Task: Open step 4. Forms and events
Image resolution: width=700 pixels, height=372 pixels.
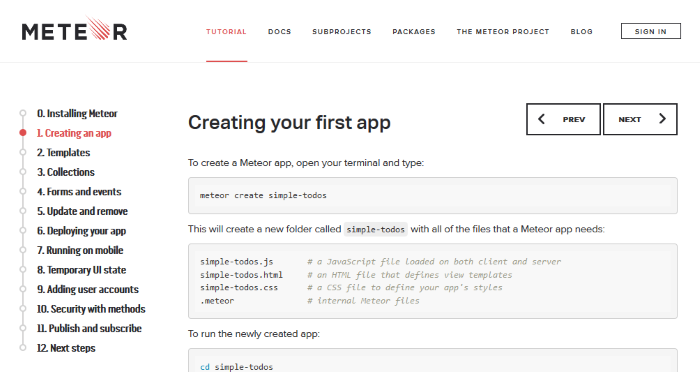Action: (x=79, y=192)
